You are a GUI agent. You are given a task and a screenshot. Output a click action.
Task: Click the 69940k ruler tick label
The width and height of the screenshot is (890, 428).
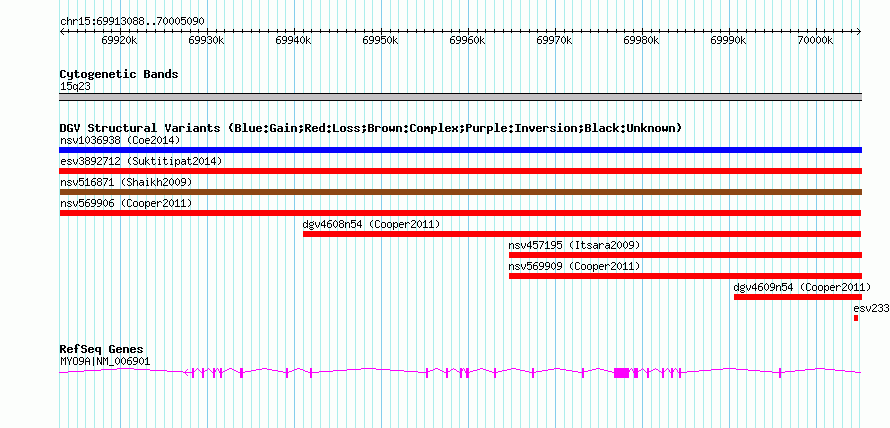pos(293,40)
